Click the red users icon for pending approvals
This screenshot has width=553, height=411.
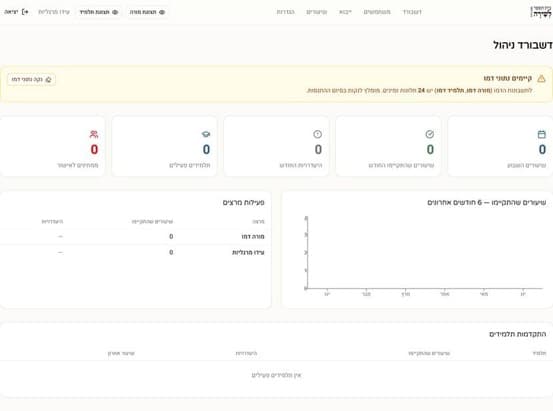(94, 134)
